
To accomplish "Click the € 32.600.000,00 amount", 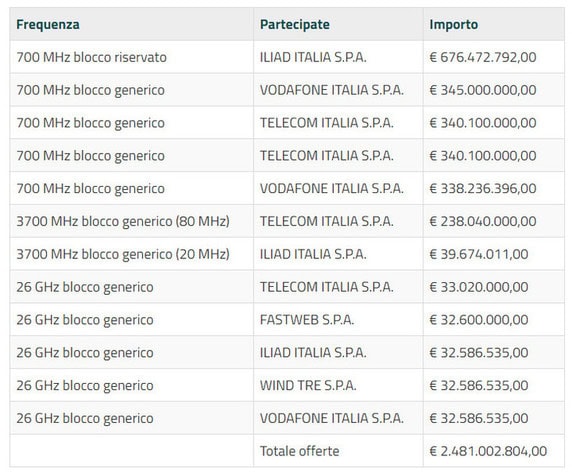I will click(x=479, y=320).
